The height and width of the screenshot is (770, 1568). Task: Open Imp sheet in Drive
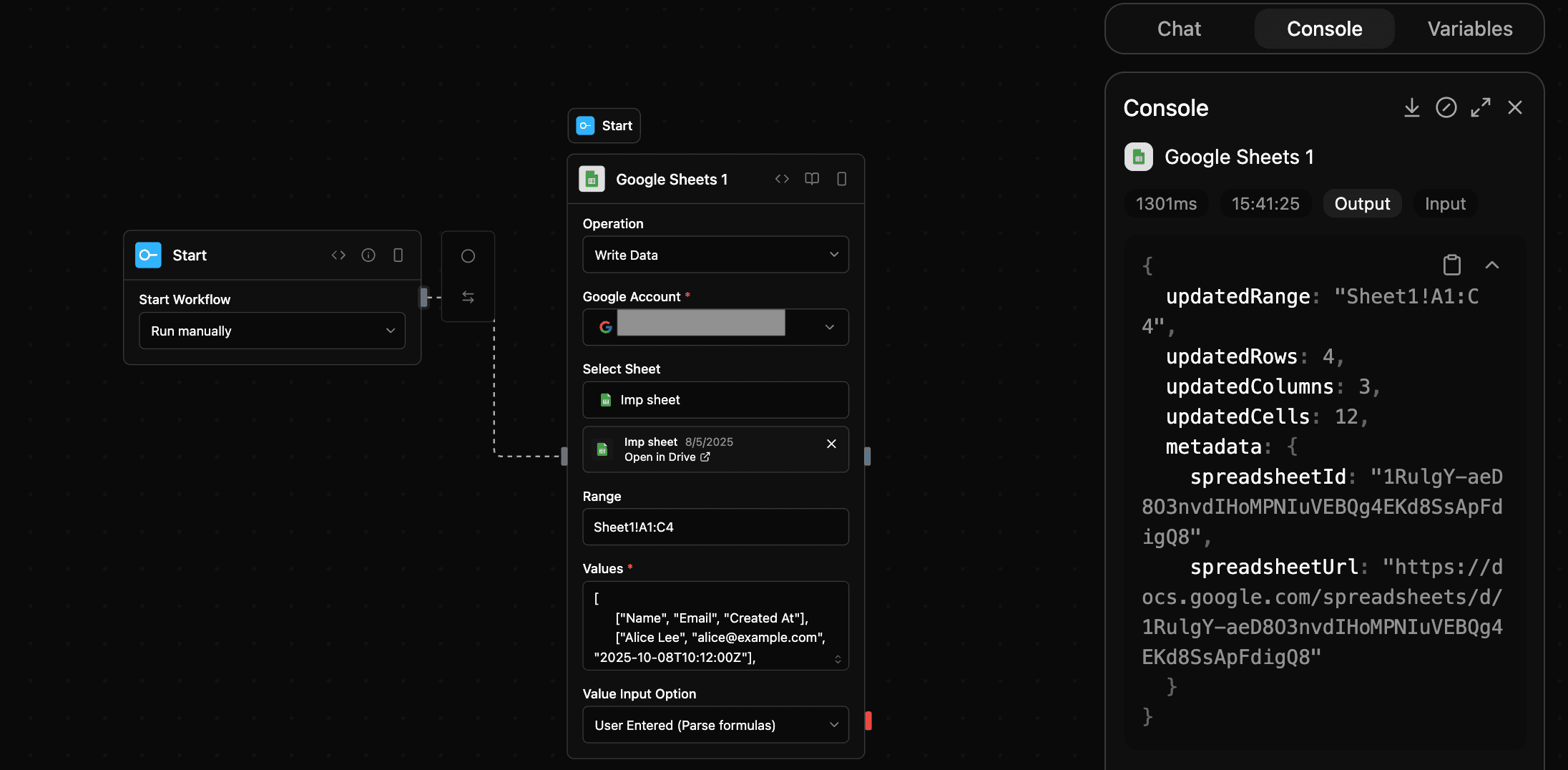pos(667,457)
